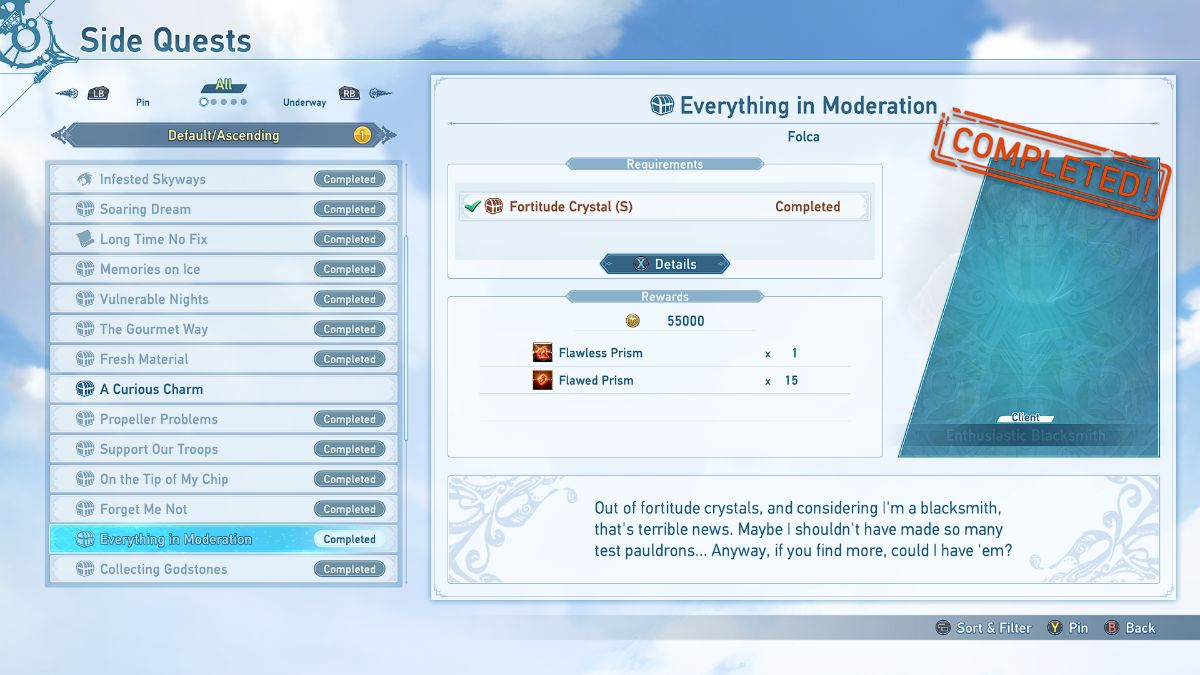Click the Fortitude Crystal chest icon
Screen dimensions: 1200x675
[x=494, y=207]
